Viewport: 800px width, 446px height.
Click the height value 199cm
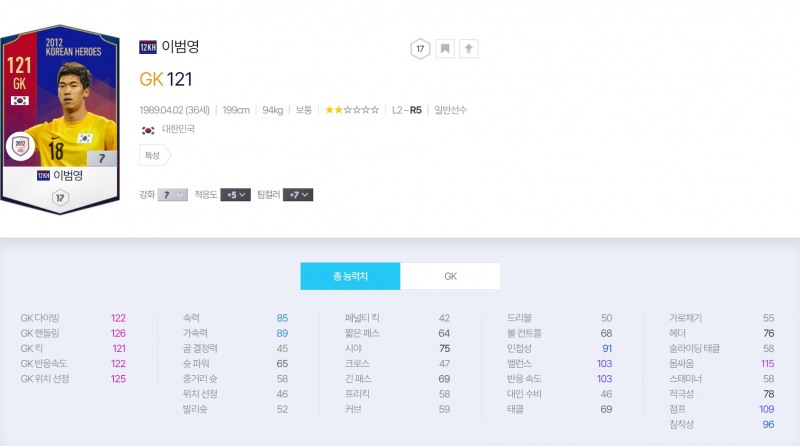point(236,110)
